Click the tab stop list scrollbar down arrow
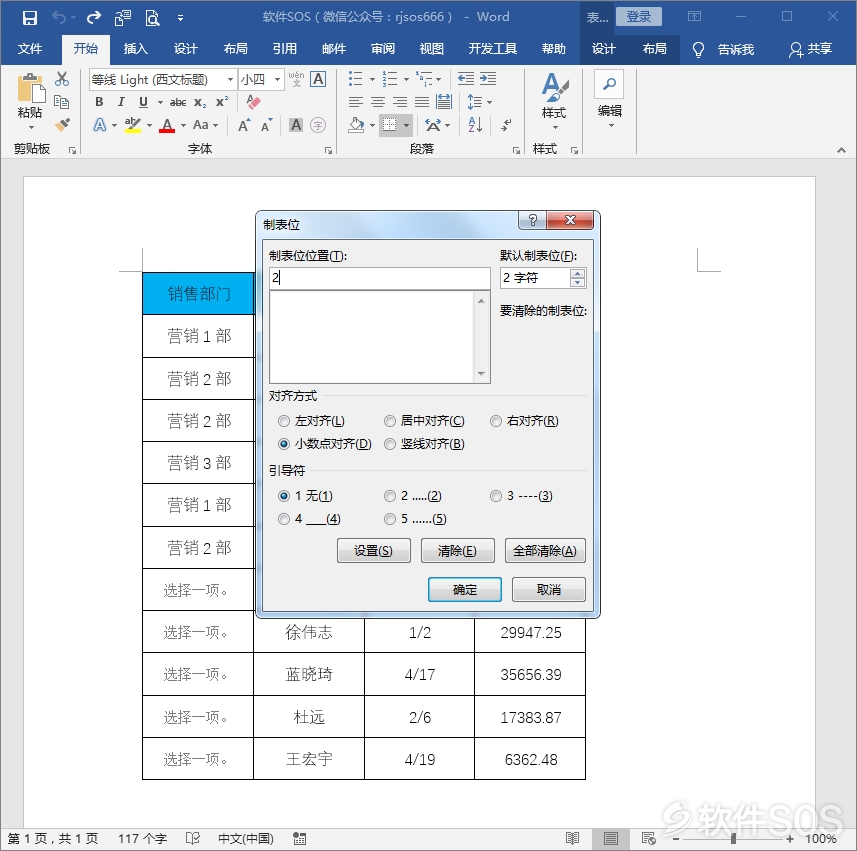Image resolution: width=857 pixels, height=851 pixels. tap(481, 374)
